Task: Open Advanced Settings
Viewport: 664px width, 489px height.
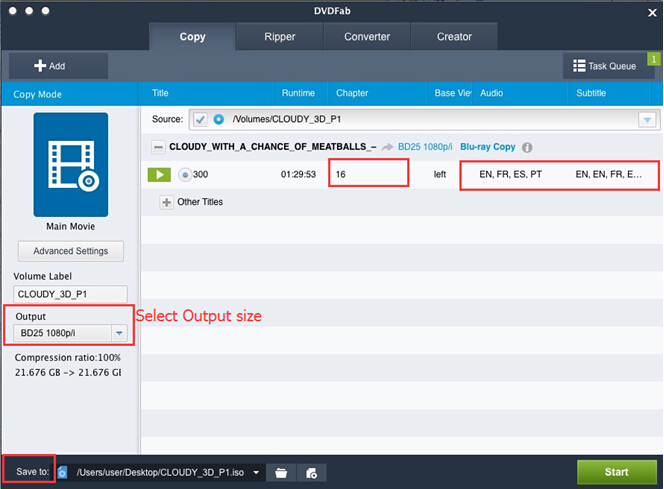Action: point(71,251)
